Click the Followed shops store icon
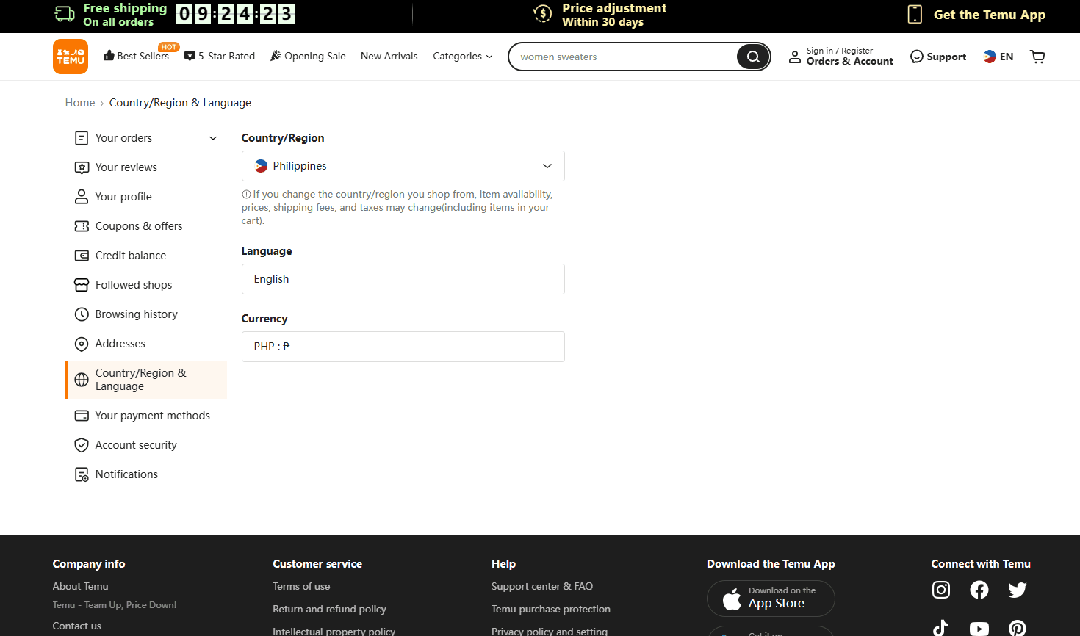Viewport: 1080px width, 636px height. point(81,285)
